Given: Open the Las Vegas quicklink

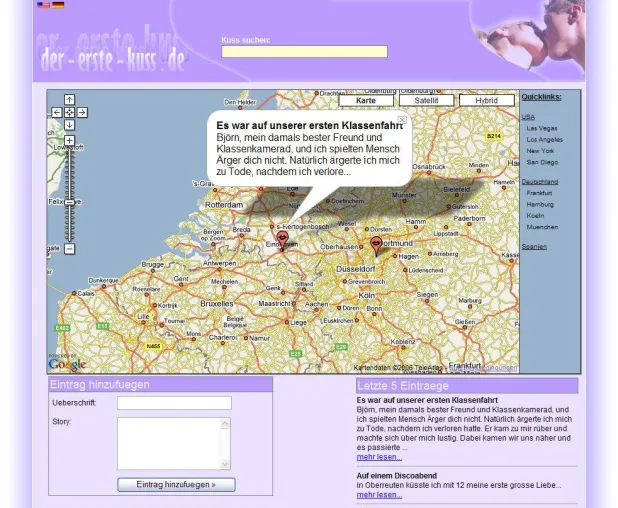Looking at the screenshot, I should (x=542, y=128).
